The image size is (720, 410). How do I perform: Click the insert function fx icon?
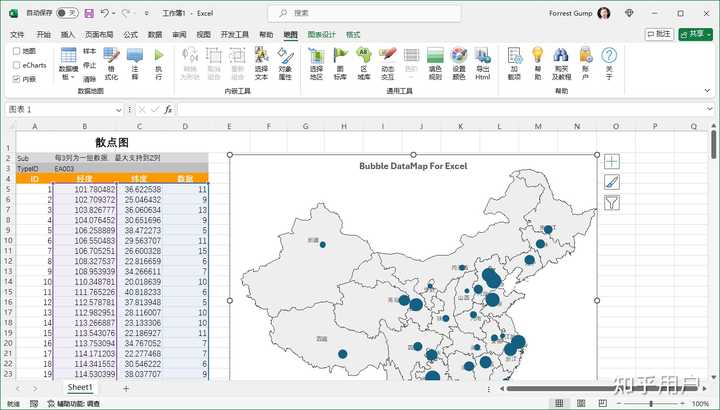[168, 109]
